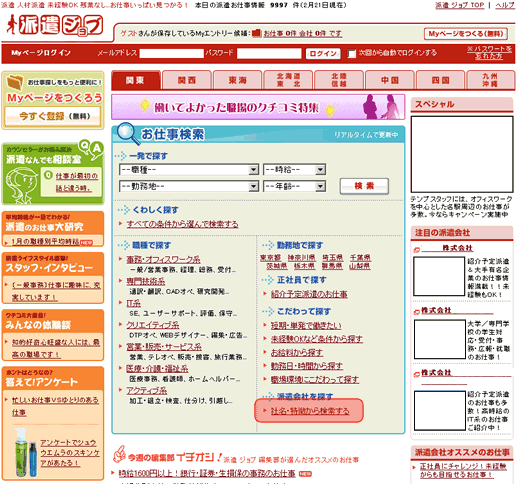
Task: Open the 勤務地 dropdown
Action: pos(189,186)
